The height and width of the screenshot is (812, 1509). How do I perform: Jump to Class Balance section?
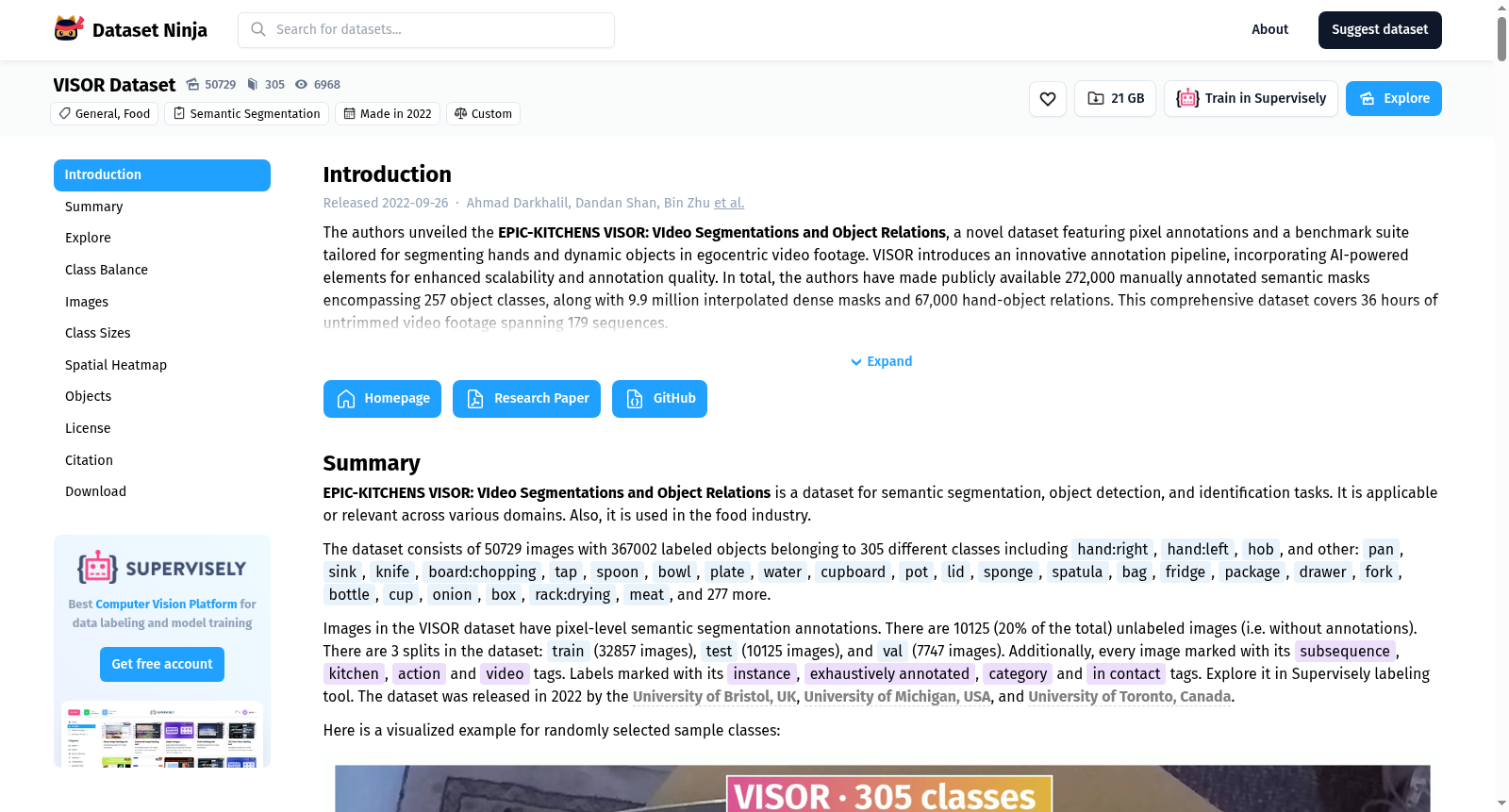click(107, 270)
